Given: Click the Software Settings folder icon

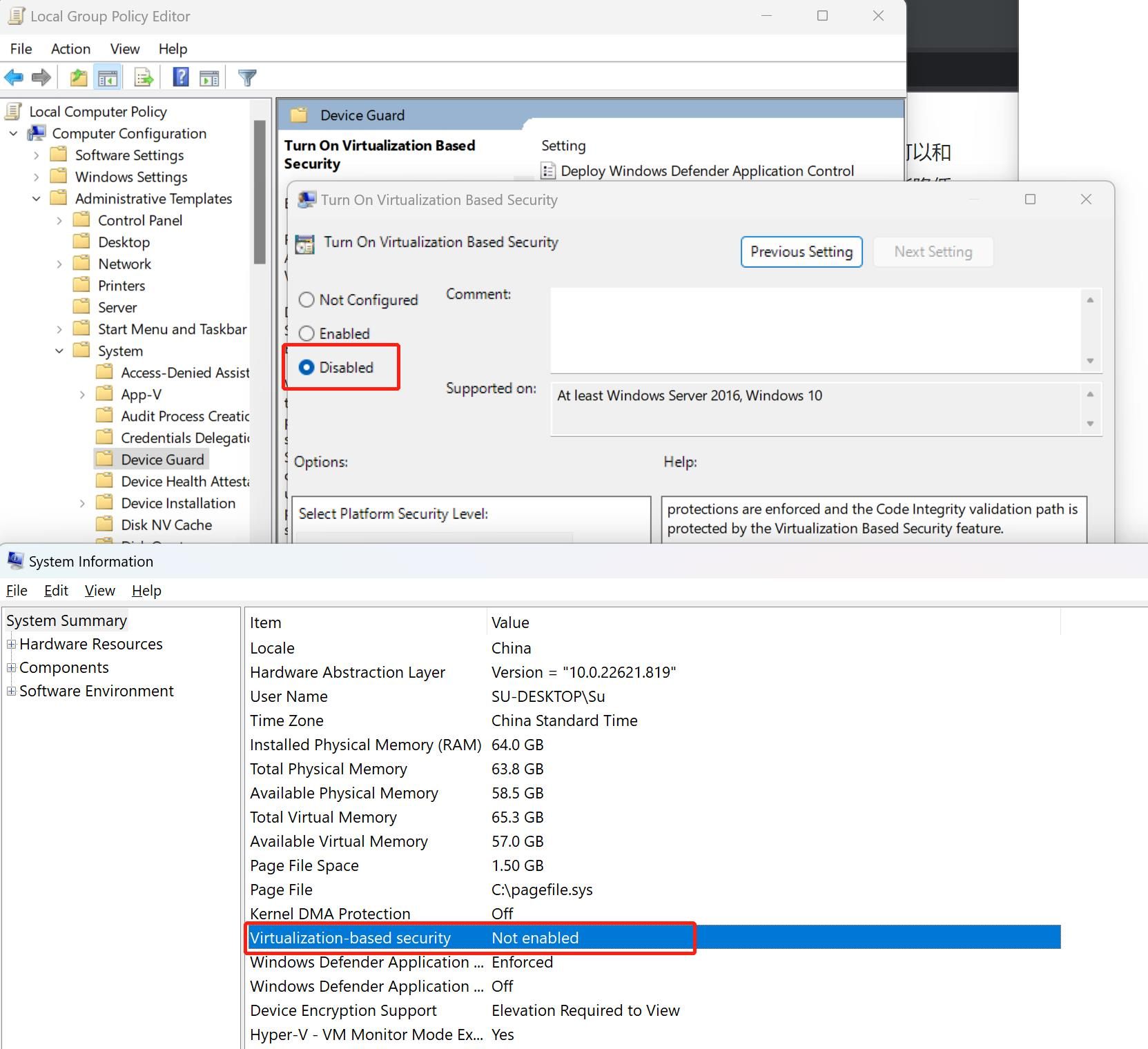Looking at the screenshot, I should 60,155.
